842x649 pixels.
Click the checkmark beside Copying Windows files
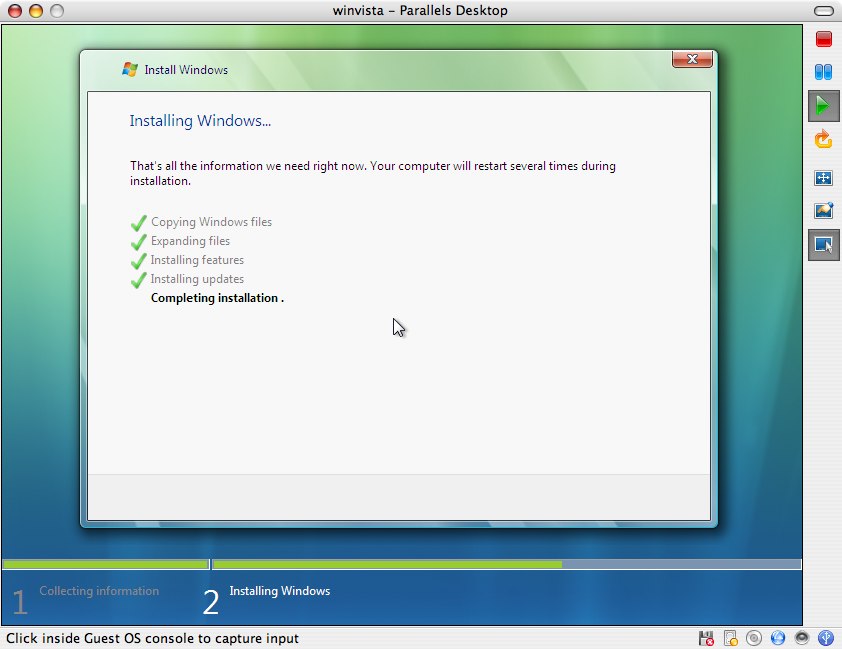(x=139, y=222)
